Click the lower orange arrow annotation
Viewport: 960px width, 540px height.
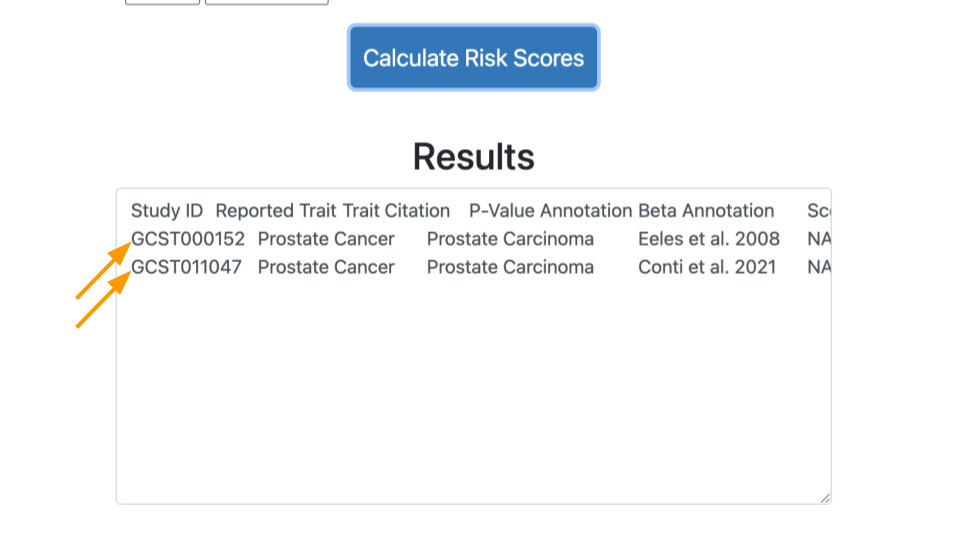click(x=103, y=299)
